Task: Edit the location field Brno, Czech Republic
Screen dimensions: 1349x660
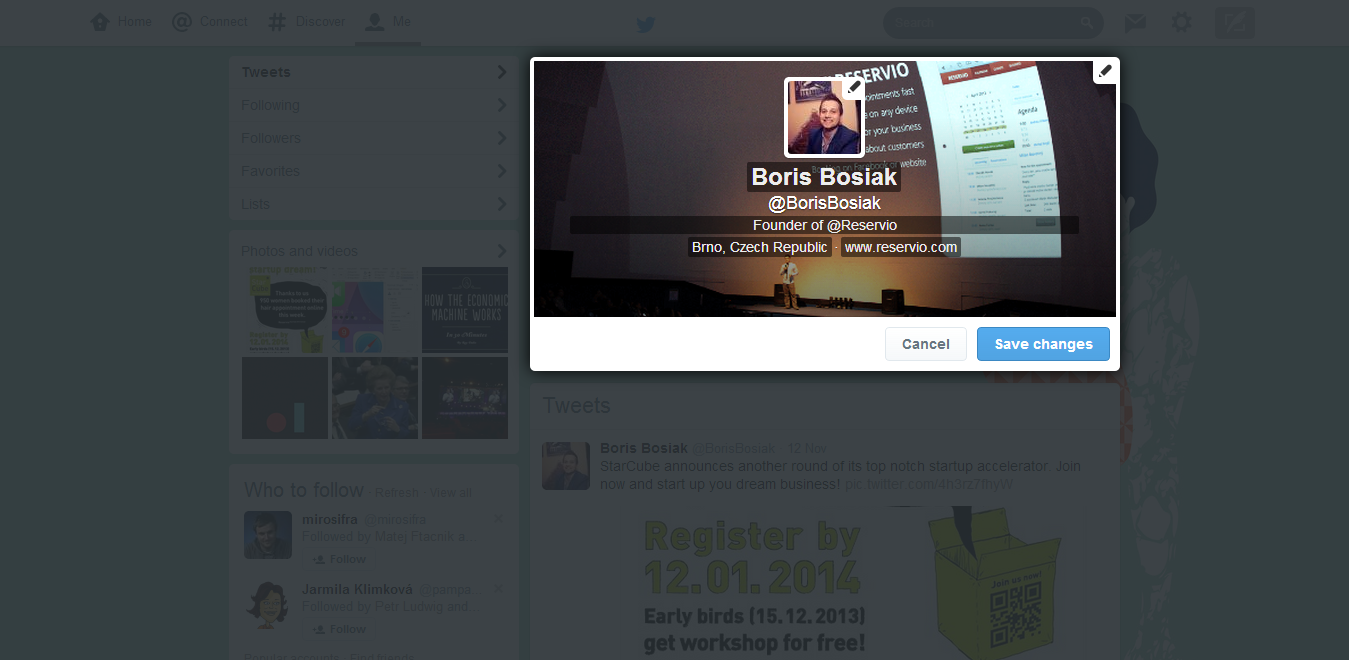Action: pyautogui.click(x=760, y=247)
